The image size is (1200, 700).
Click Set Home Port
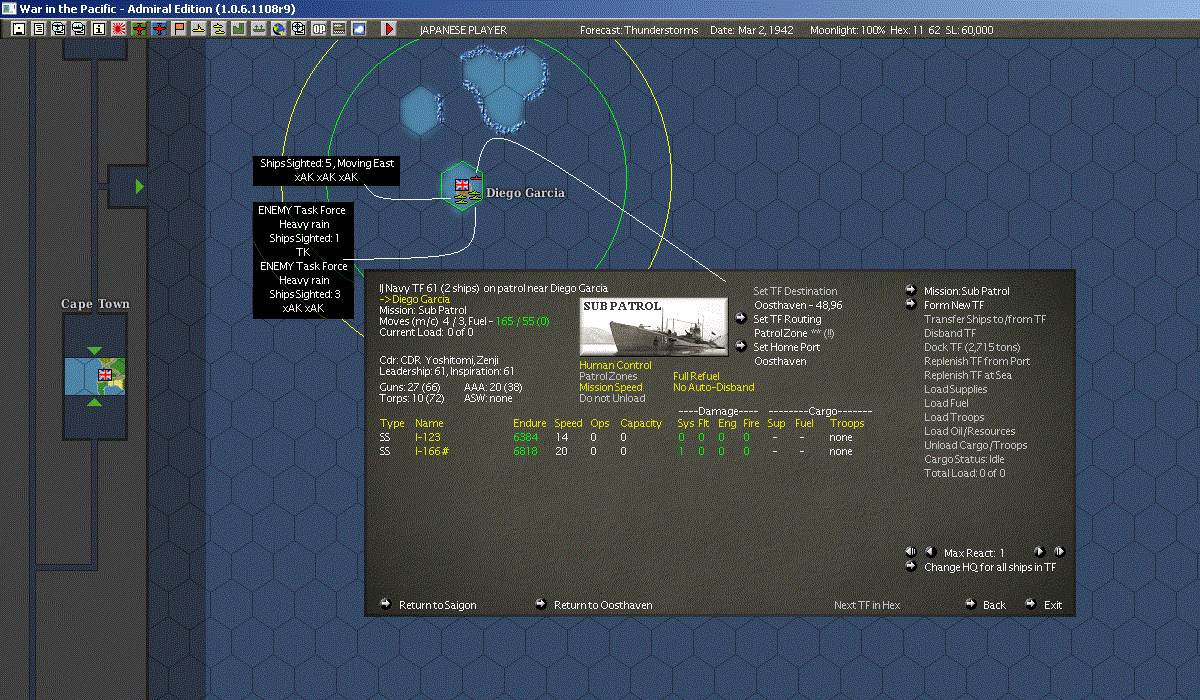pyautogui.click(x=787, y=347)
